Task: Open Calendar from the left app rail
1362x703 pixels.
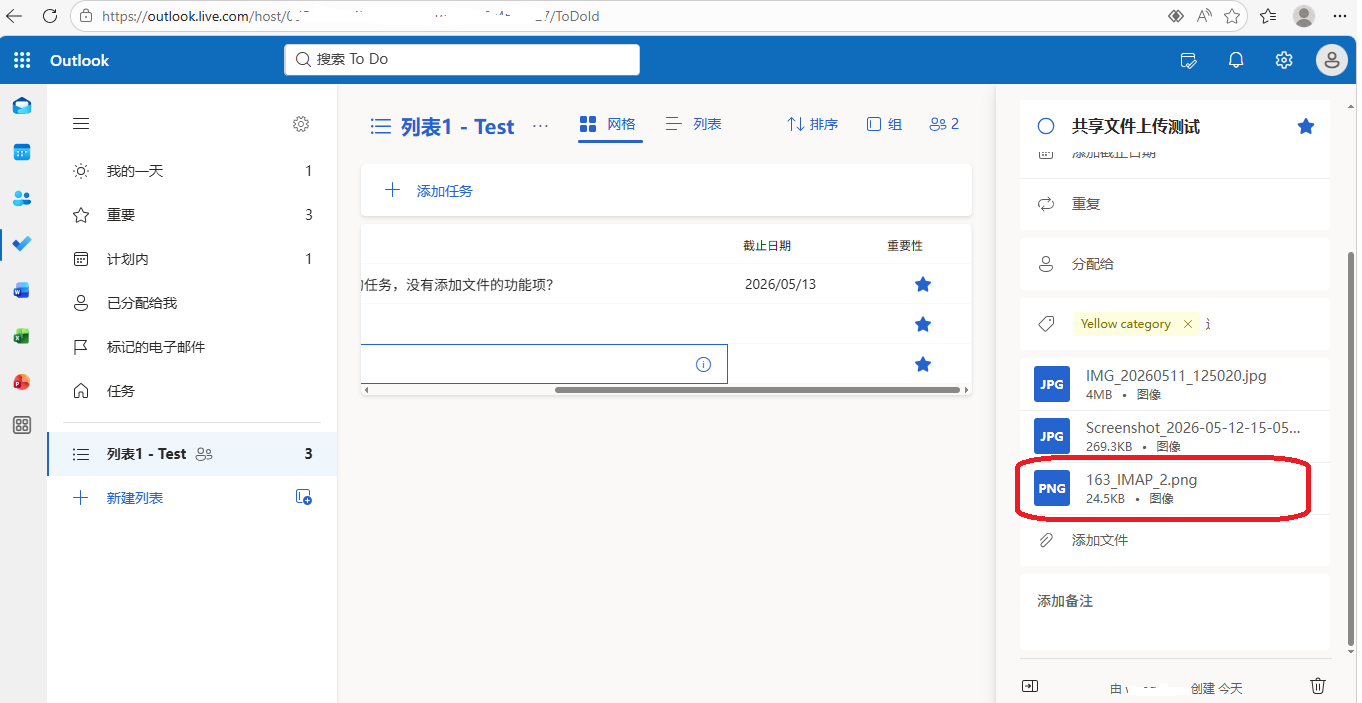Action: click(22, 153)
